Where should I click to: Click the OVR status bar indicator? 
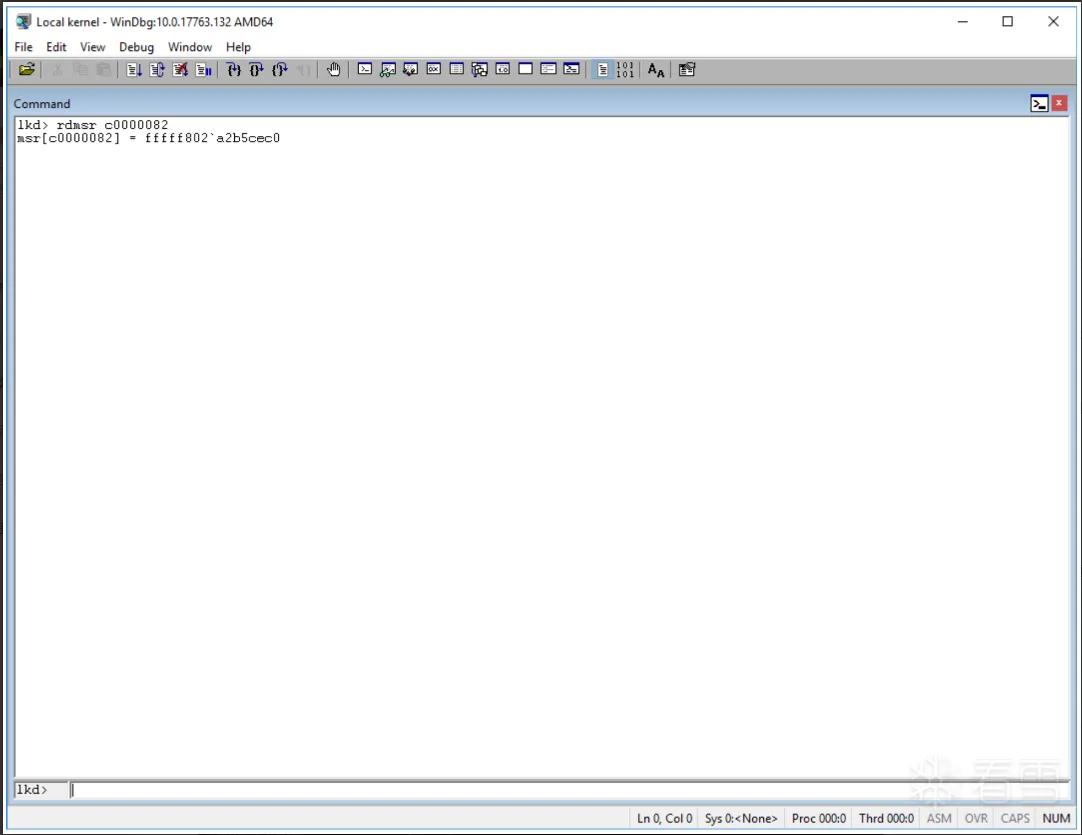(976, 818)
